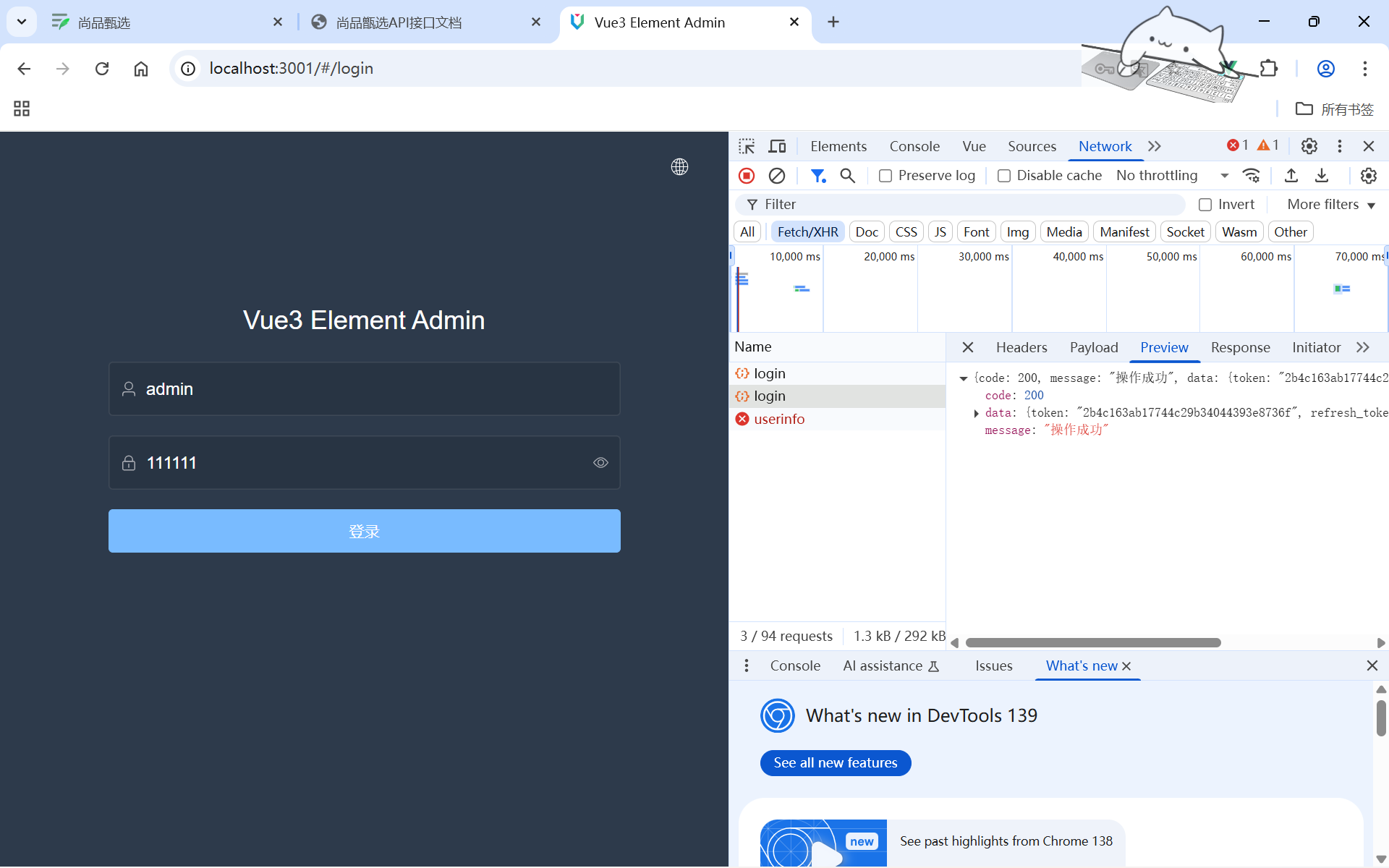Open a new browser tab
Viewport: 1389px width, 868px height.
833,22
